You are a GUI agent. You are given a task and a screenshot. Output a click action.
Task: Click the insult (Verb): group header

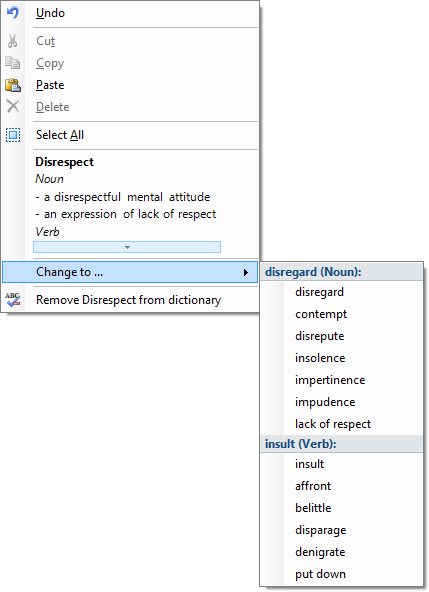341,444
